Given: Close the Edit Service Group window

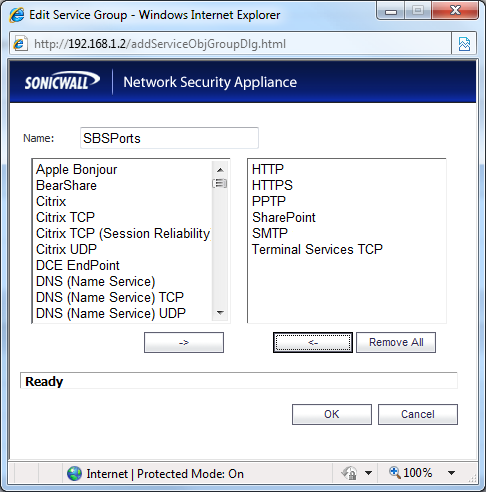Looking at the screenshot, I should pos(455,11).
